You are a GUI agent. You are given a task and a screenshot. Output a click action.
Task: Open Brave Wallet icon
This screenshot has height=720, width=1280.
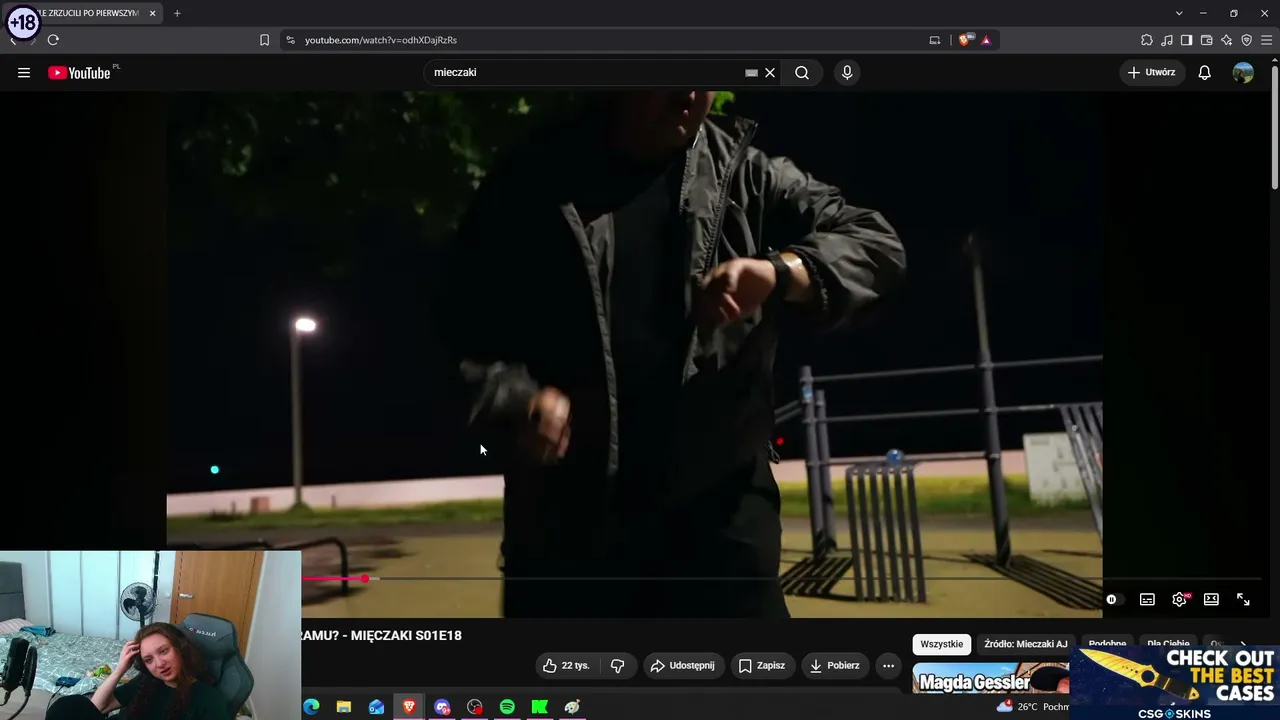[x=1207, y=40]
